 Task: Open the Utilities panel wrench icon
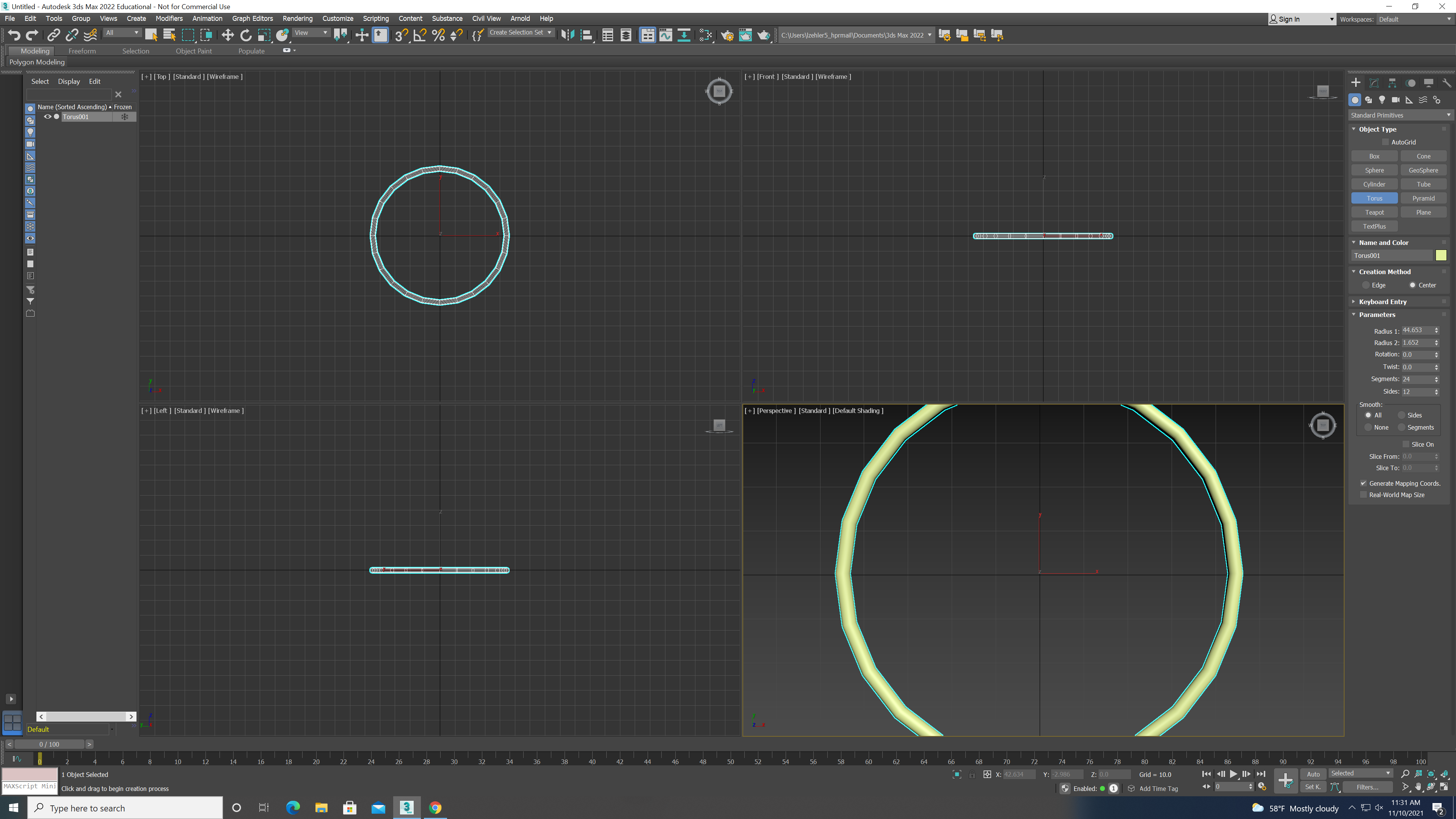[1447, 83]
